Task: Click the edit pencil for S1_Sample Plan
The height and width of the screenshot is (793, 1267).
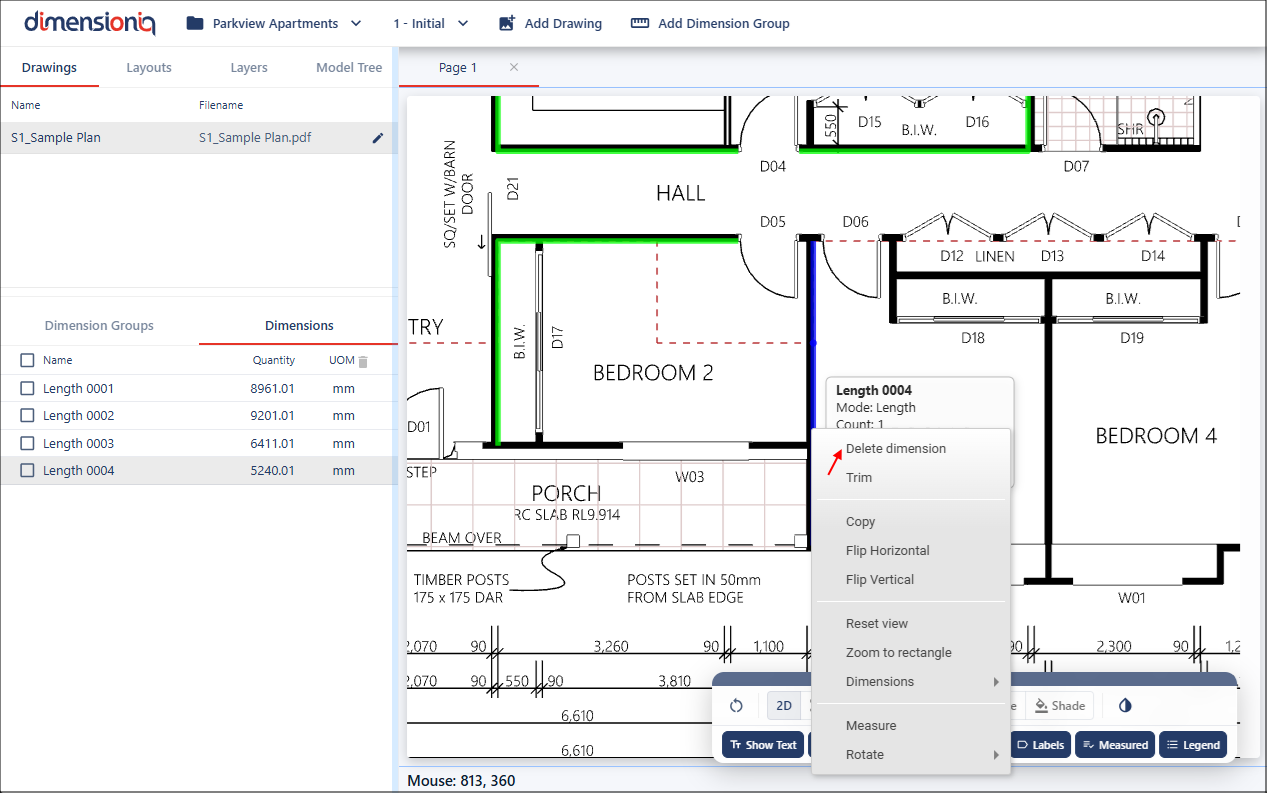Action: [x=377, y=138]
